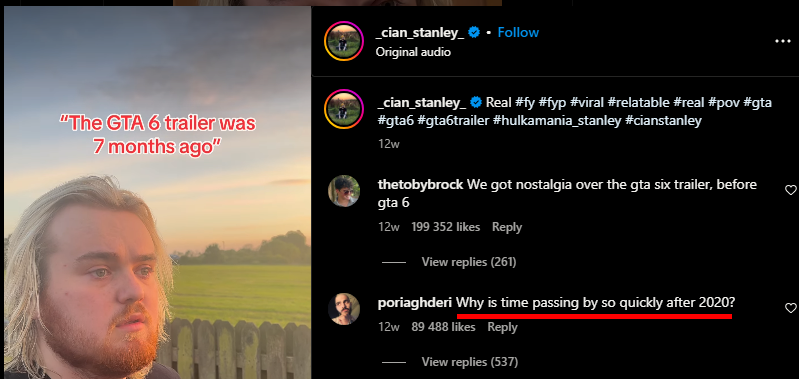Open poriaghderi's profile avatar

344,309
